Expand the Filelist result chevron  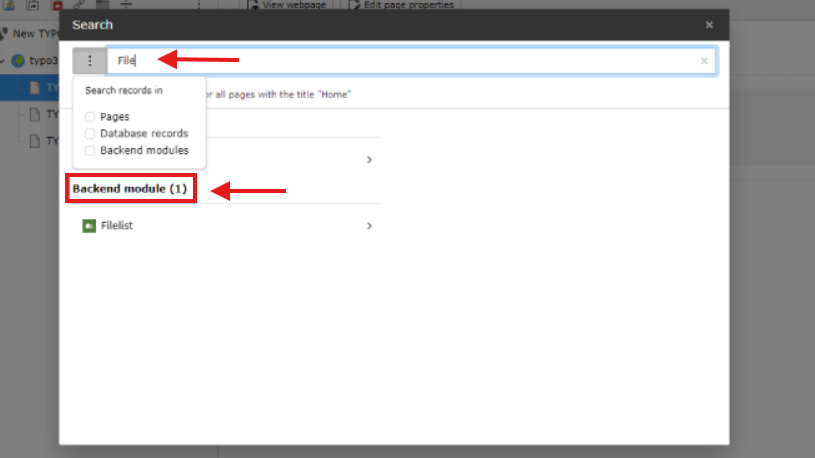369,226
